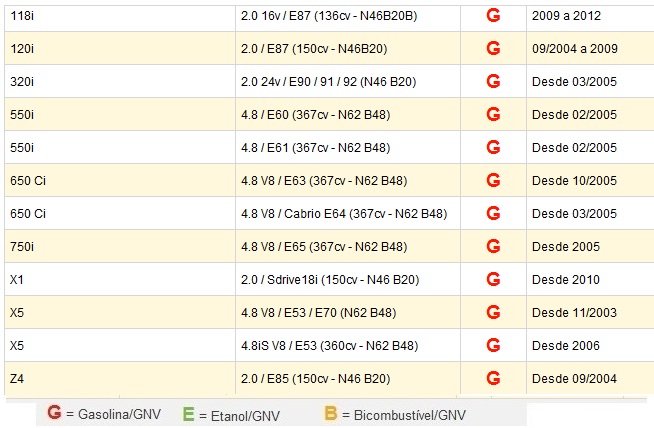Click engine text 2.0 24v / E90 / 91 / 92

click(299, 82)
